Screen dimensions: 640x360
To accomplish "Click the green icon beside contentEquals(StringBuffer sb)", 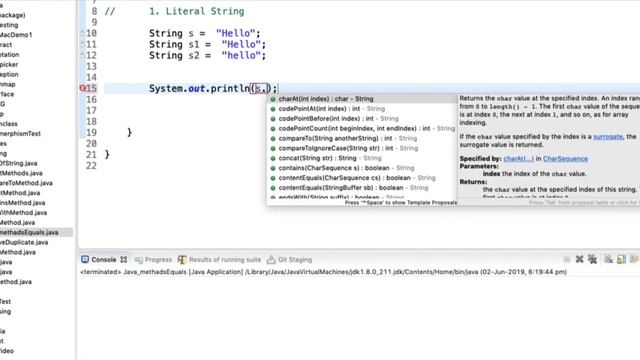I will [x=273, y=188].
